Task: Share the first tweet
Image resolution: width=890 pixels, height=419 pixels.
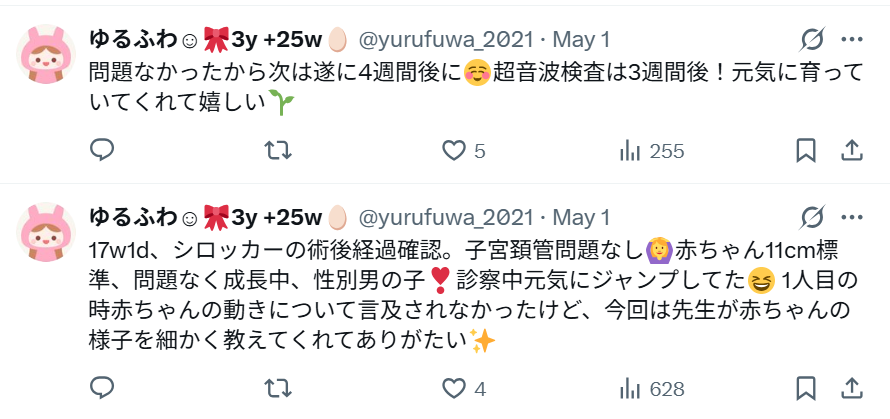Action: click(851, 150)
